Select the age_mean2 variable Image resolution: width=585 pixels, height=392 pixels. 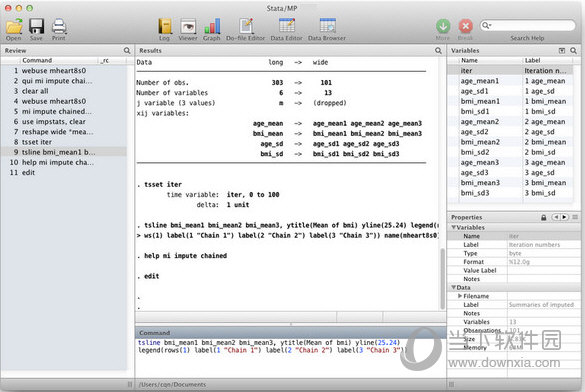511,122
